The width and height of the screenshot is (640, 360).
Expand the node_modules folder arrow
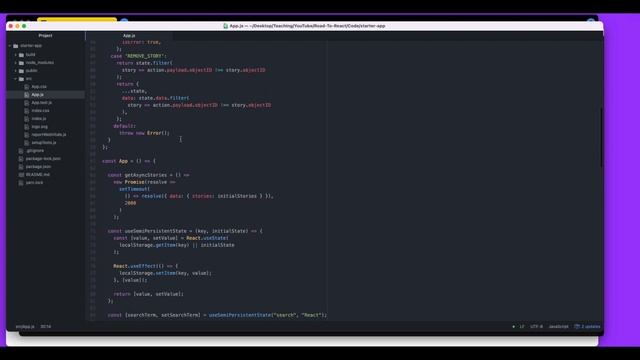coord(16,63)
